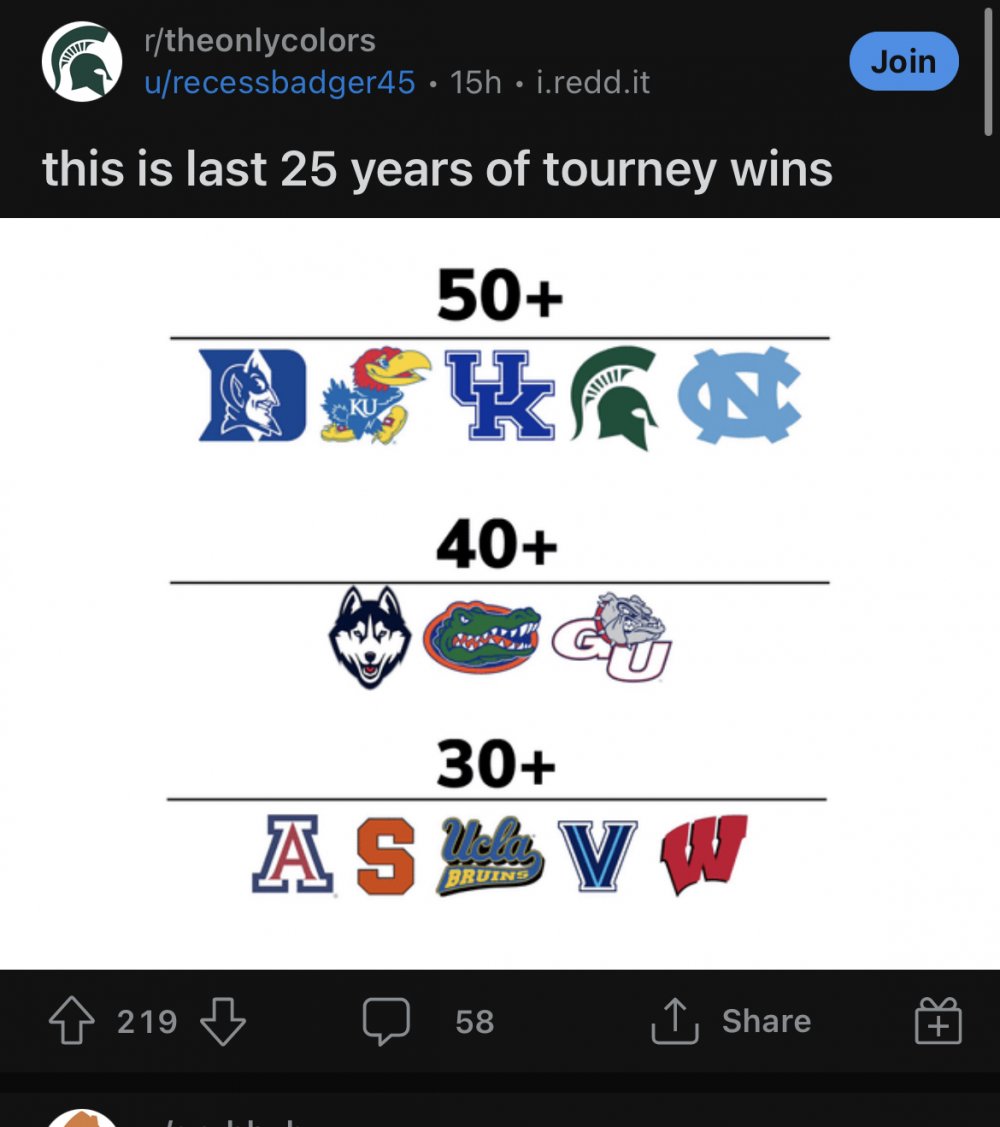Screen dimensions: 1000x1127
Task: Open the r/theonlycolors subreddit link
Action: [x=260, y=41]
